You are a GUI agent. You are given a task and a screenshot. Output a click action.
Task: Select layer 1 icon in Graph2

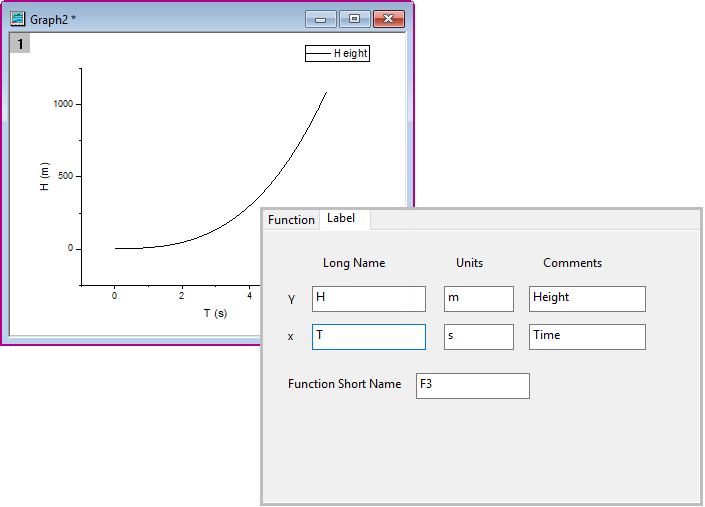[x=20, y=44]
